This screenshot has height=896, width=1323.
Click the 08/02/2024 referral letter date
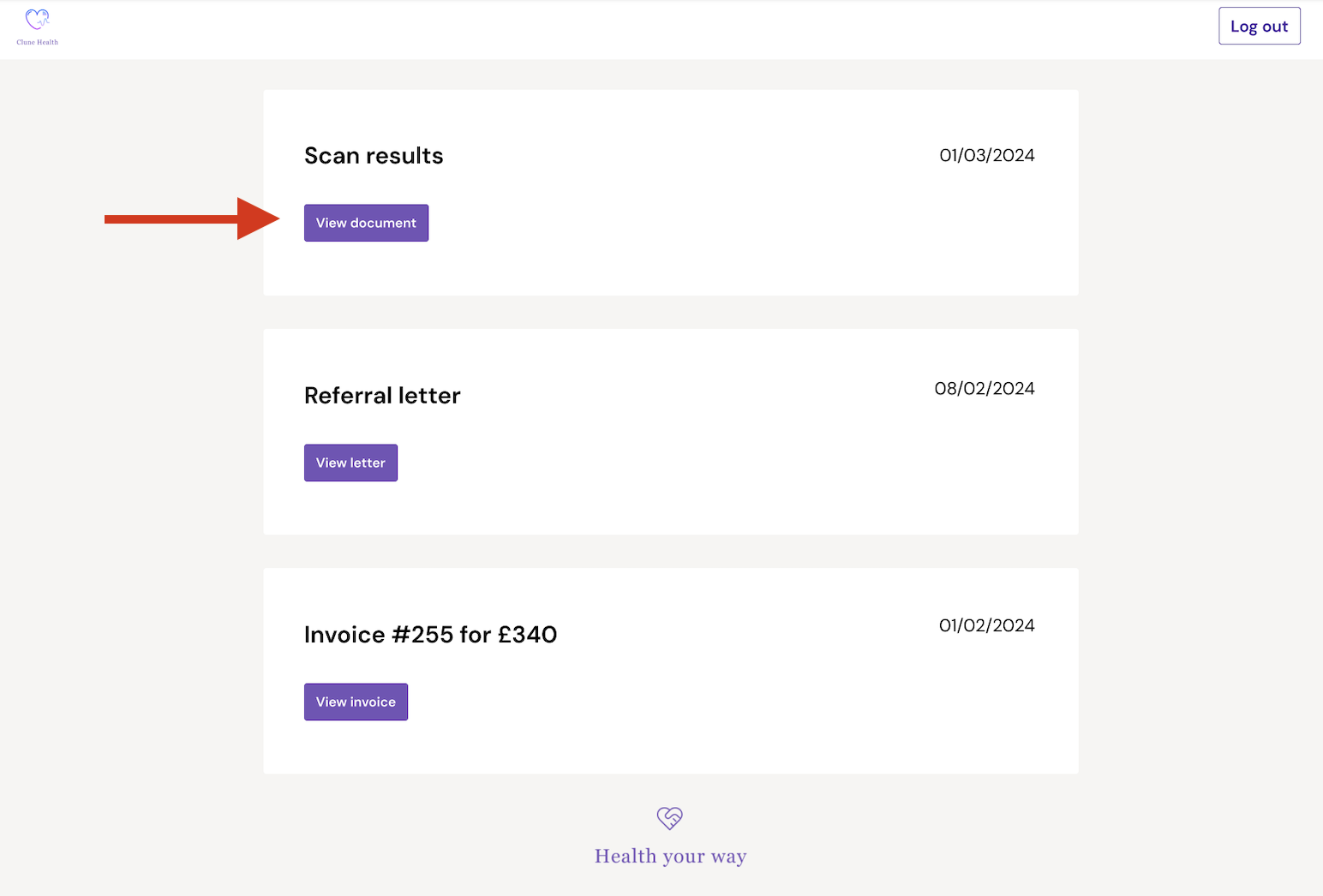[984, 389]
